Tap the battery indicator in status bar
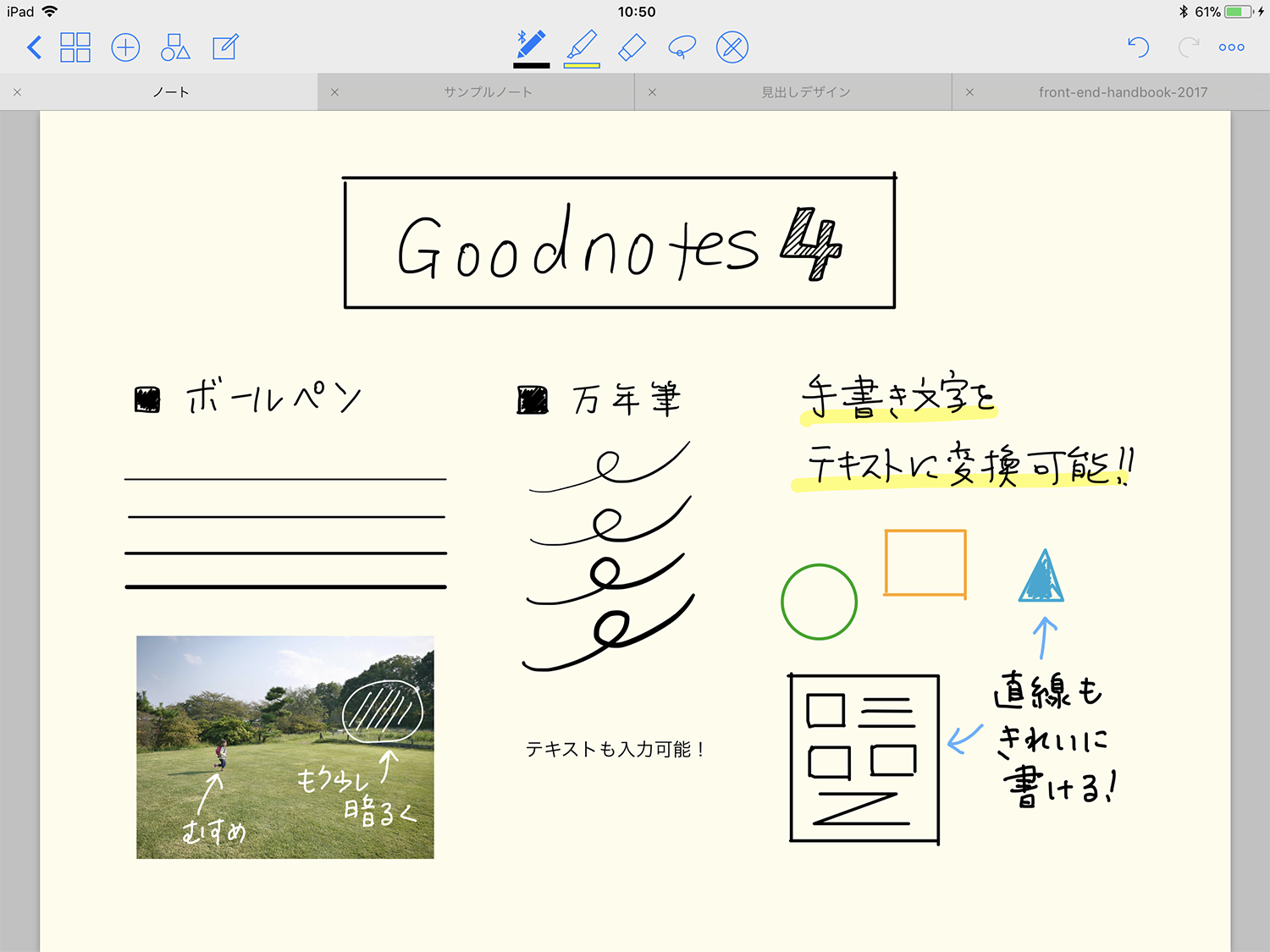 [x=1238, y=12]
